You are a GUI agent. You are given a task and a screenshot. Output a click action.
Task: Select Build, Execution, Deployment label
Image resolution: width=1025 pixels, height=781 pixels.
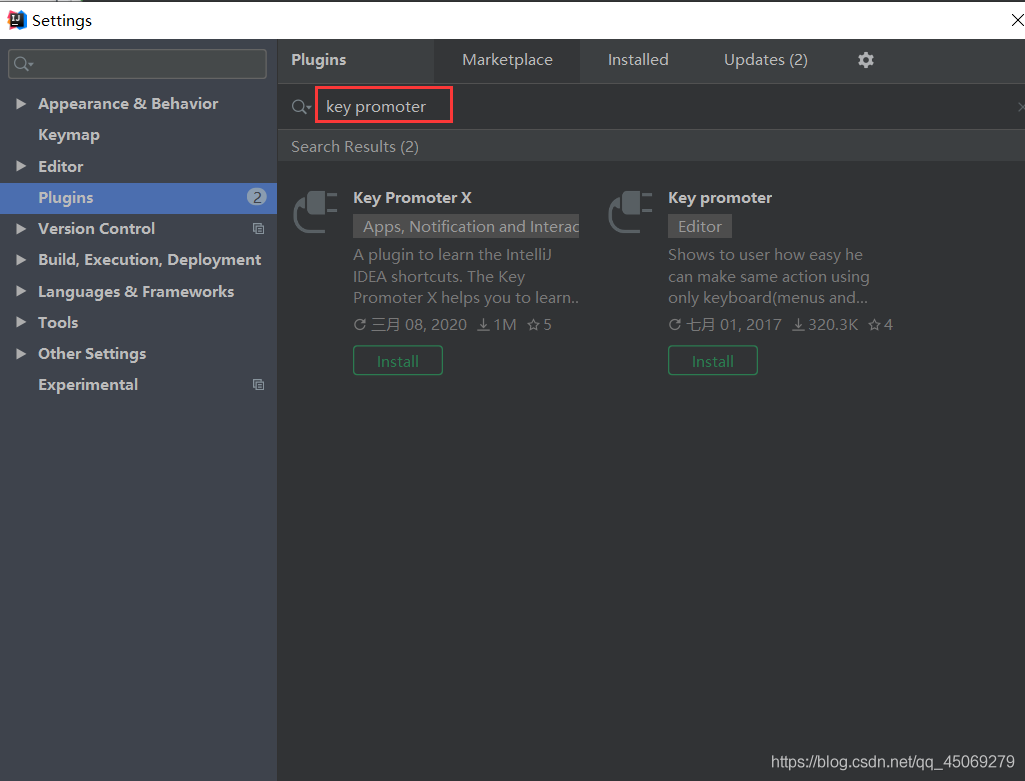[x=149, y=260]
